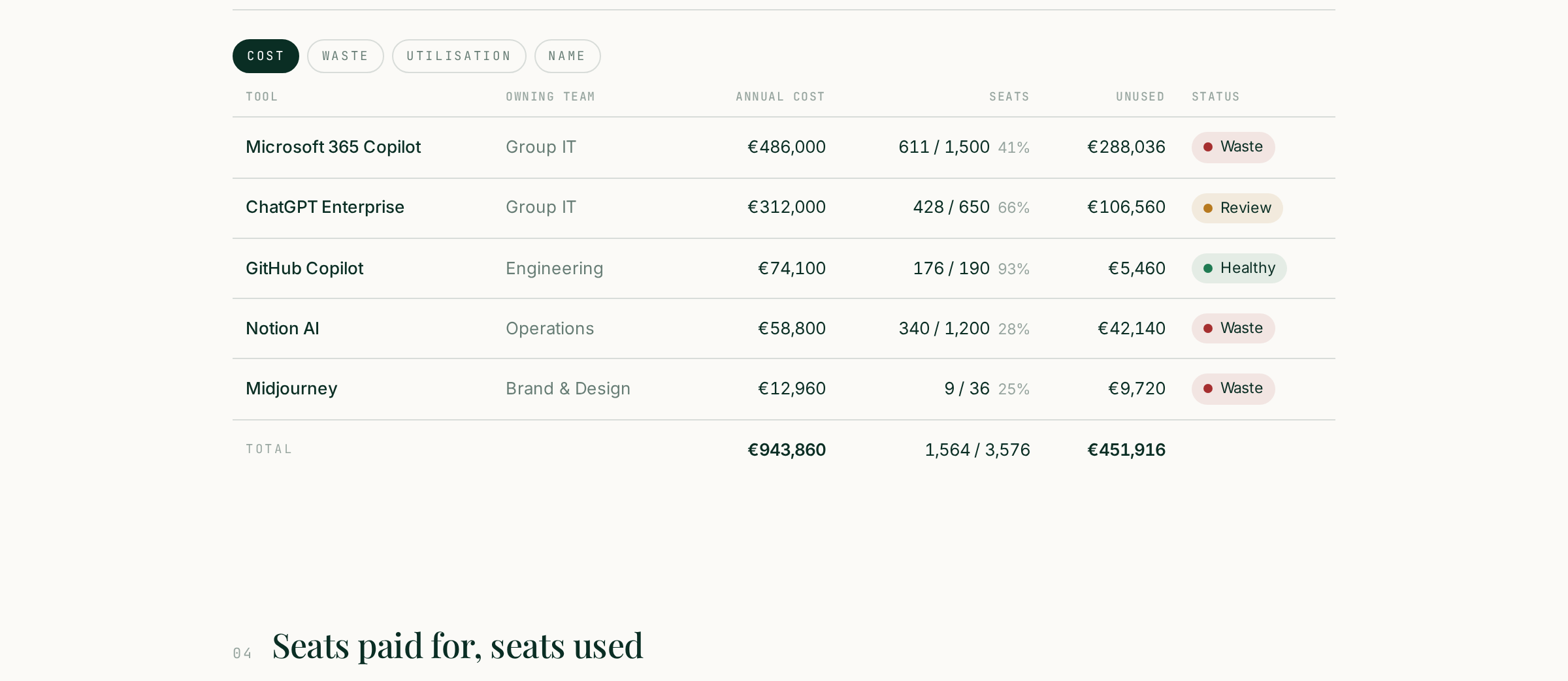Select the €943,860 total annual cost

click(787, 450)
